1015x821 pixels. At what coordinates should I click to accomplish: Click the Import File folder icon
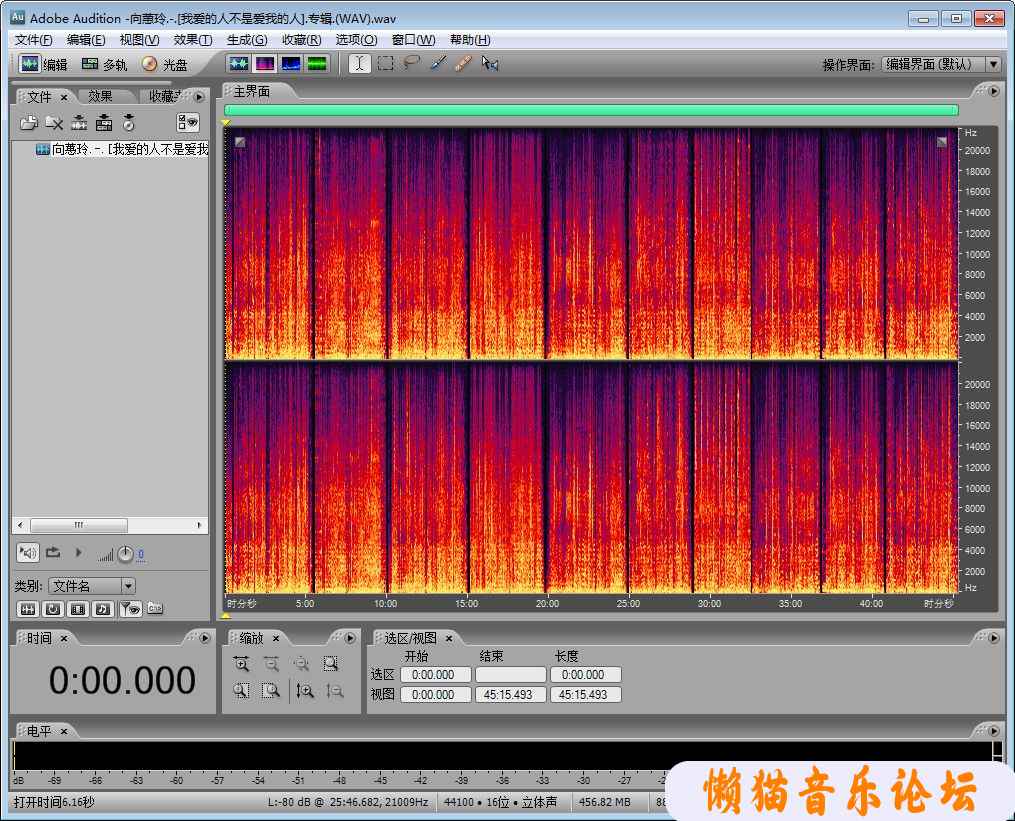click(x=29, y=123)
